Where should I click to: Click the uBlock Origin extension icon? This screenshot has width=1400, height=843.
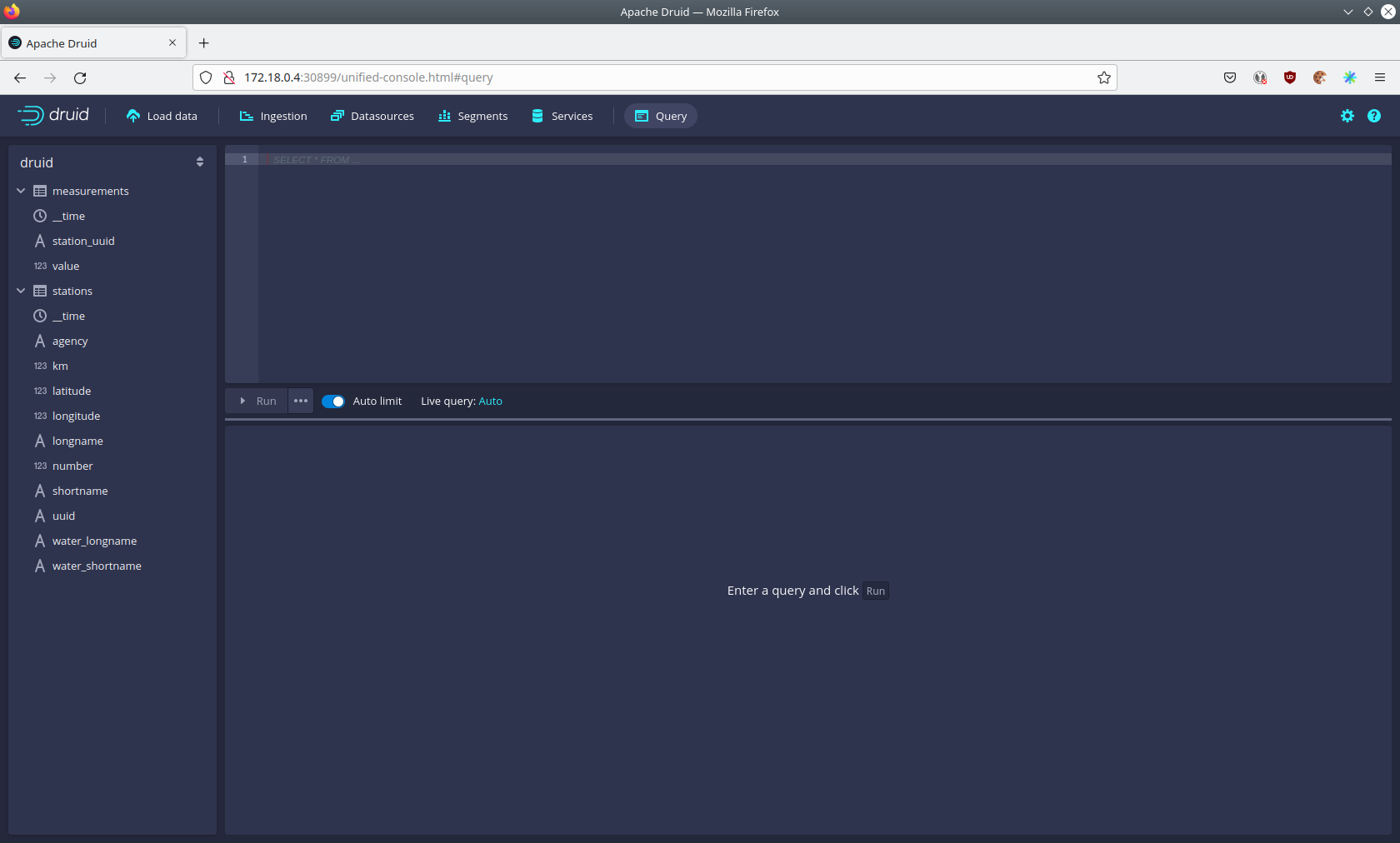[1289, 77]
